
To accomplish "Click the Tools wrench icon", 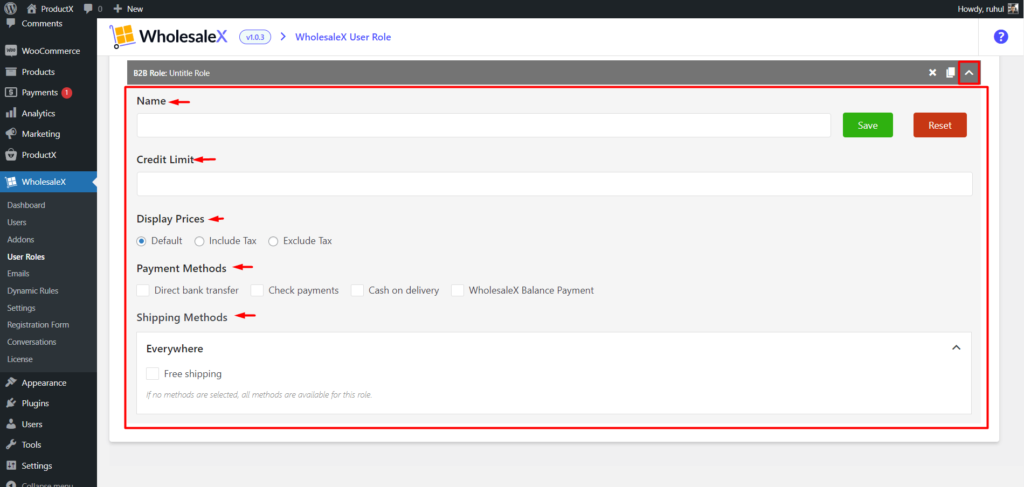I will [x=10, y=445].
